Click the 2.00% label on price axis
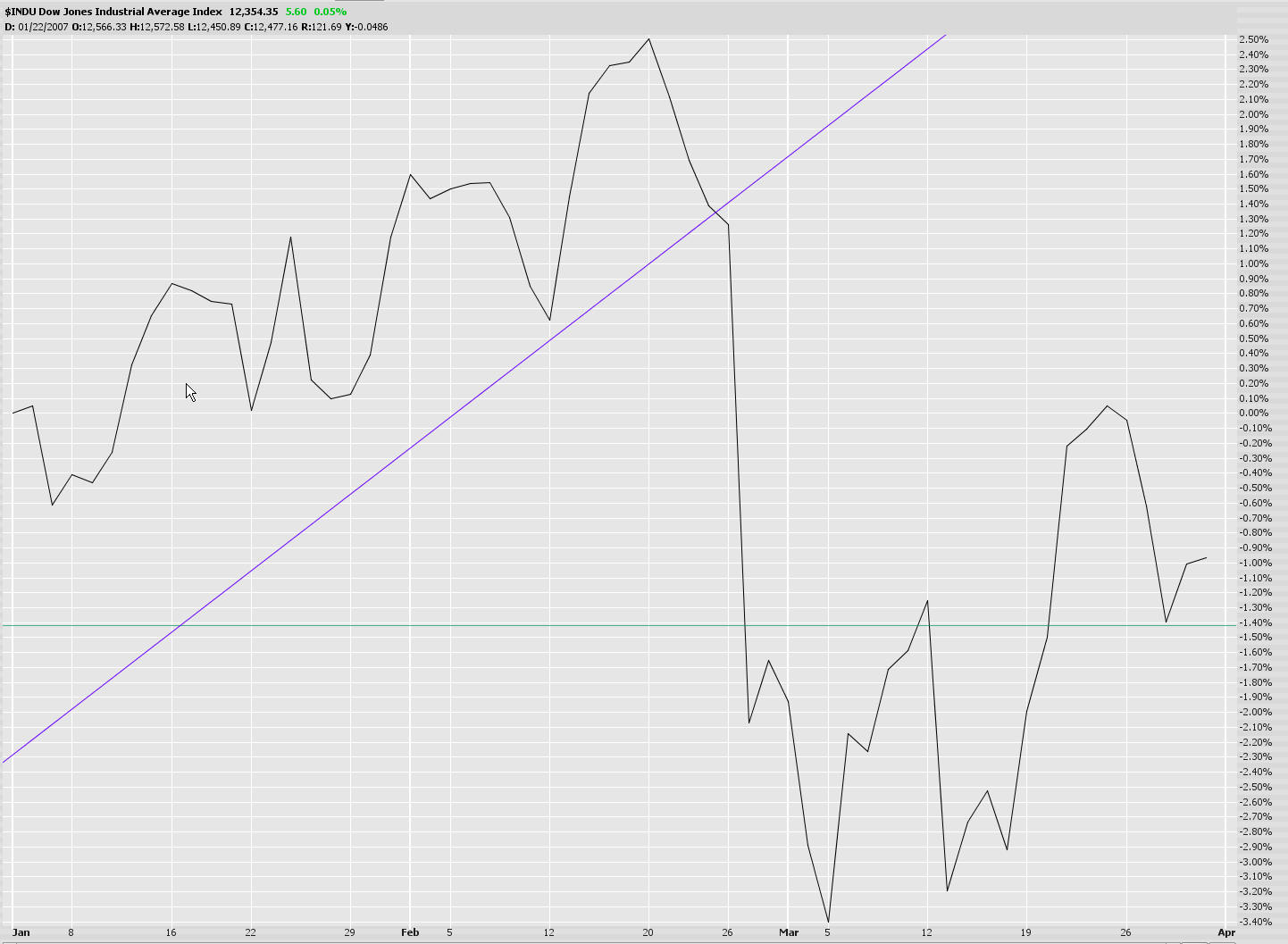Viewport: 1288px width, 944px height. point(1254,114)
